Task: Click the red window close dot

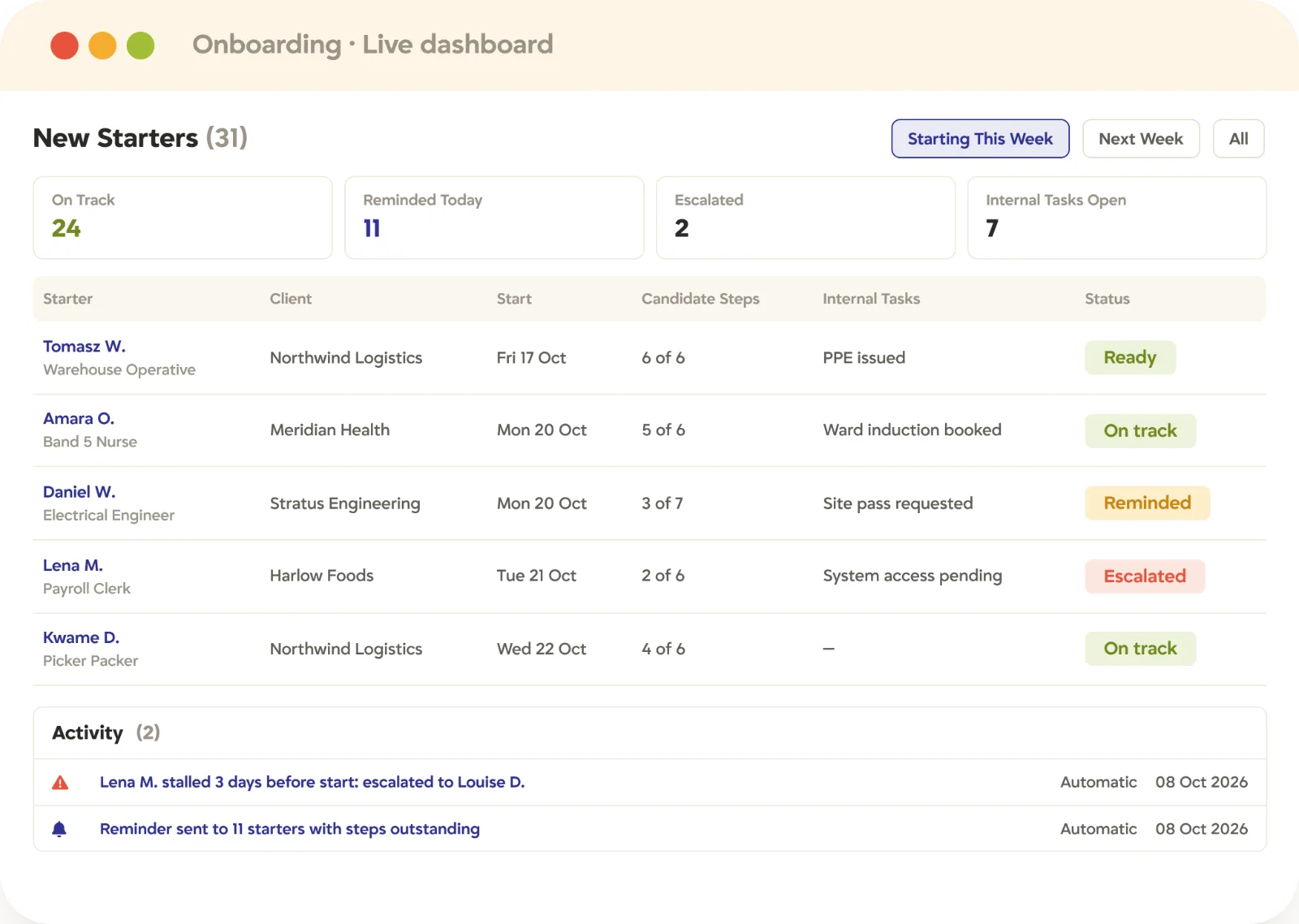Action: 64,45
